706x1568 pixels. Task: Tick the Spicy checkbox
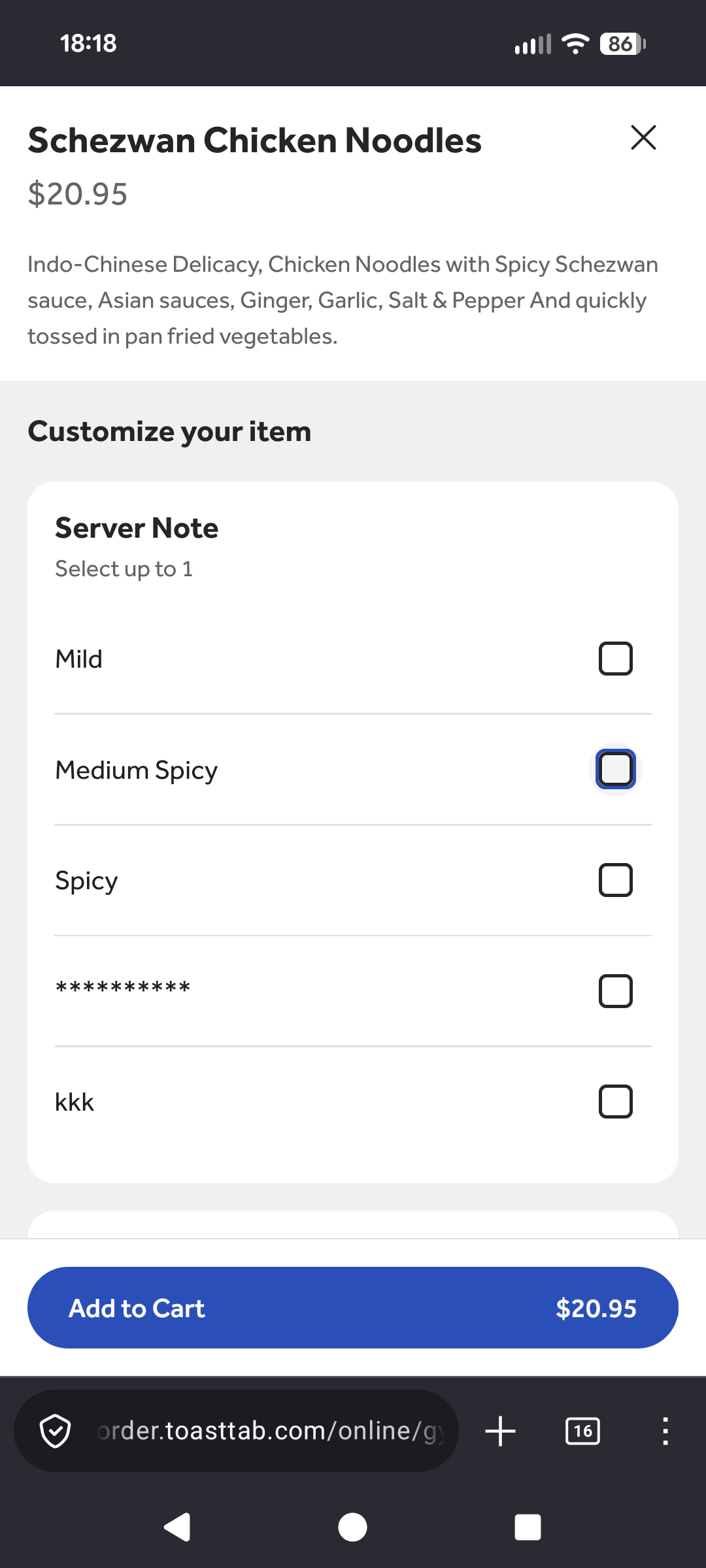[x=615, y=880]
